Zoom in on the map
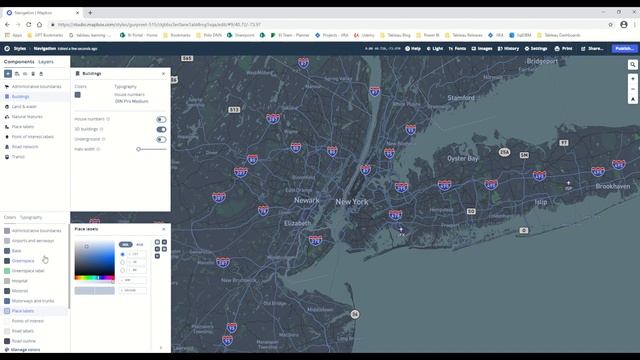Viewport: 640px width, 360px height. [x=633, y=79]
